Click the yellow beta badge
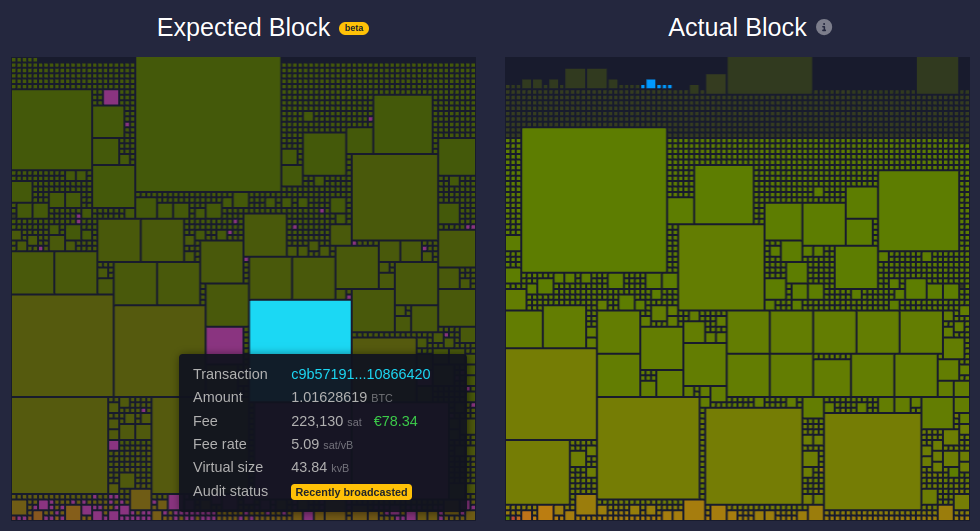 click(354, 28)
